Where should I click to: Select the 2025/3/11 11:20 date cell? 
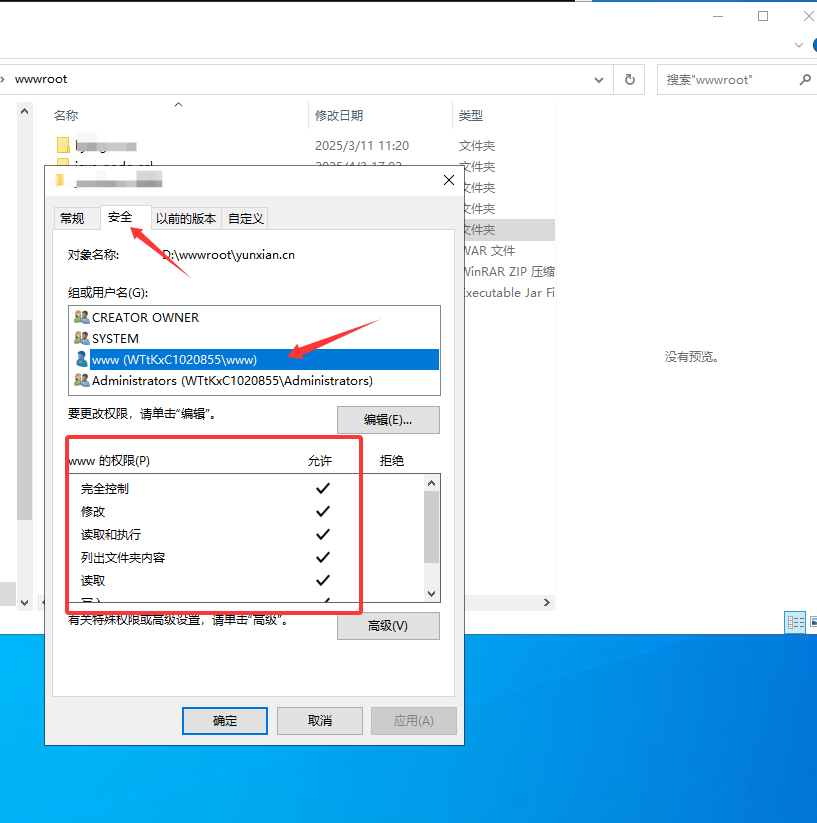pos(362,145)
